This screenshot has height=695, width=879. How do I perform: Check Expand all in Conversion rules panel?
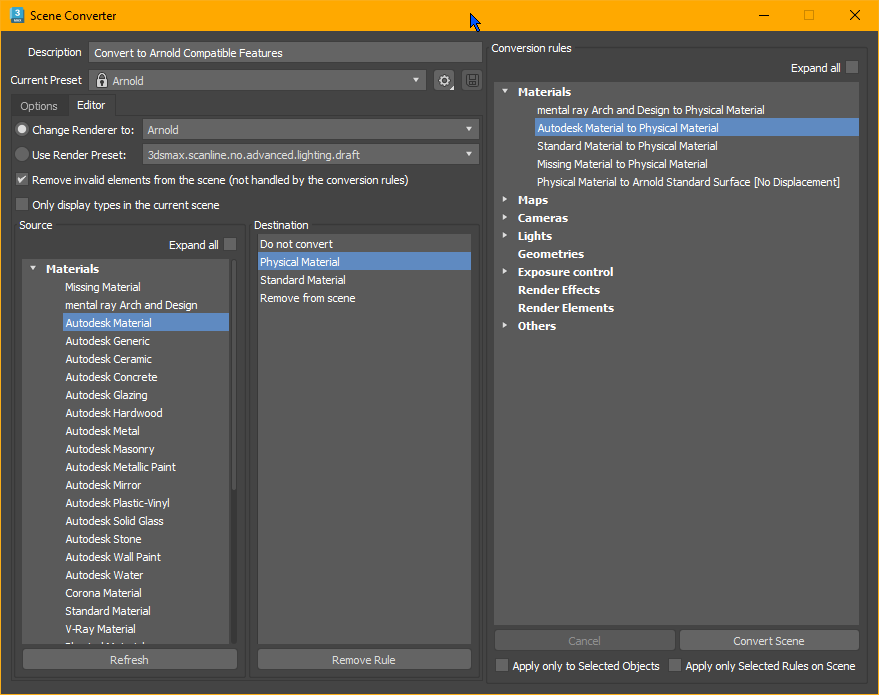tap(852, 67)
